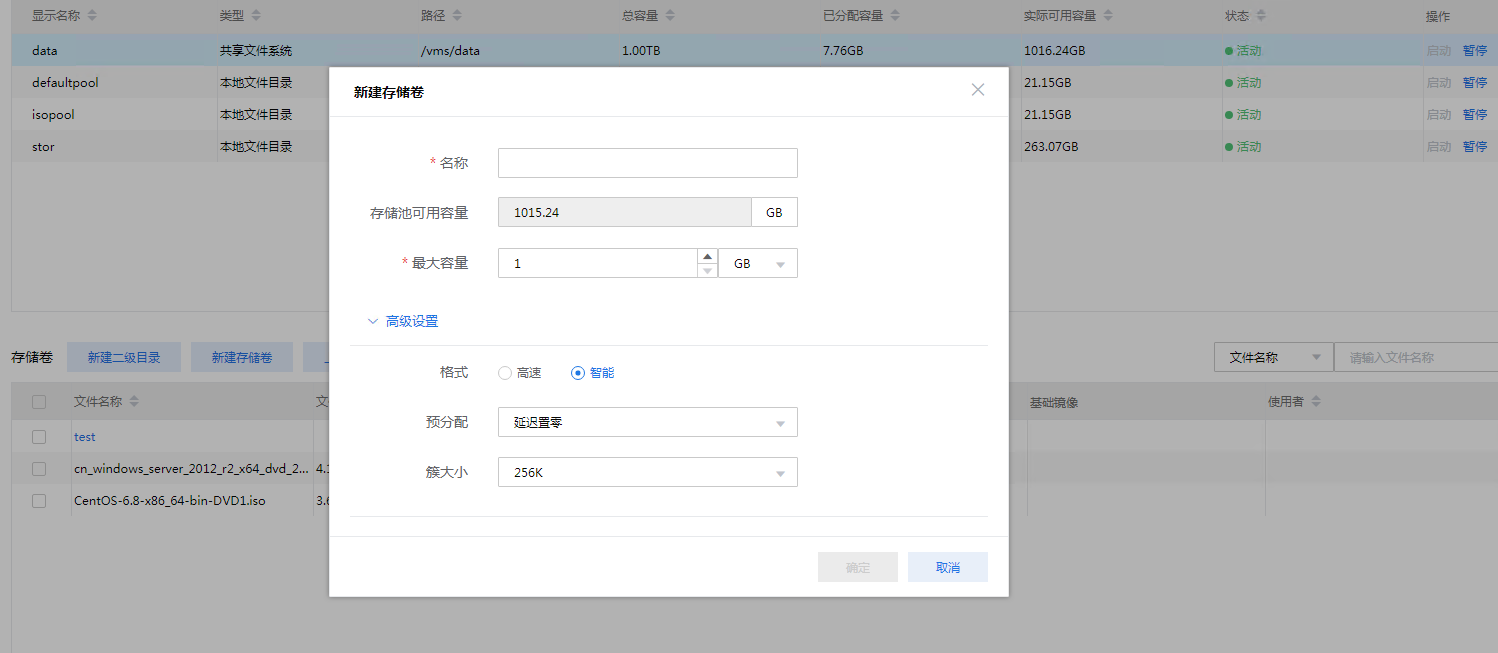Select the 高速 format radio button
Image resolution: width=1498 pixels, height=653 pixels.
[505, 373]
